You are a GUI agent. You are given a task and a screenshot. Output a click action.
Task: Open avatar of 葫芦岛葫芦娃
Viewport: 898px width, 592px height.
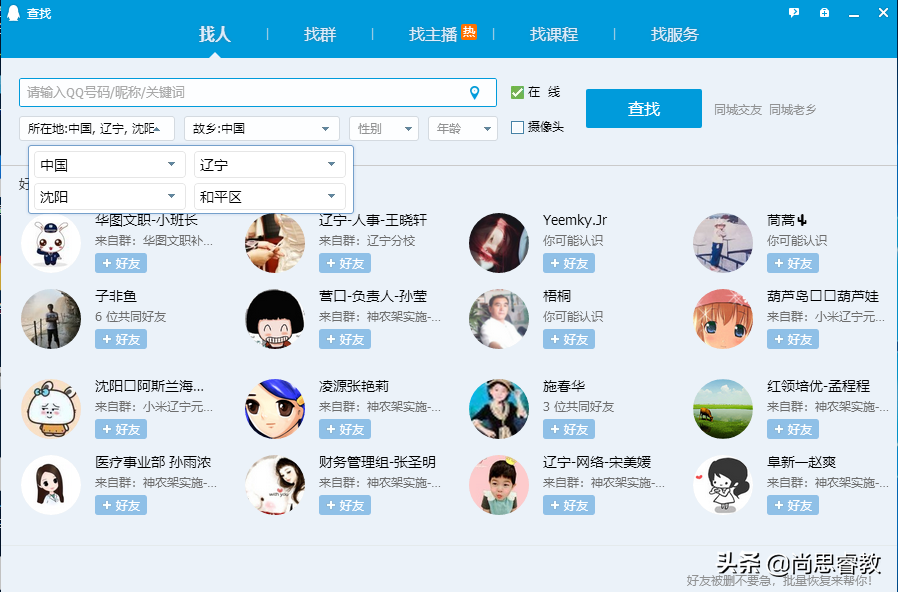(723, 319)
